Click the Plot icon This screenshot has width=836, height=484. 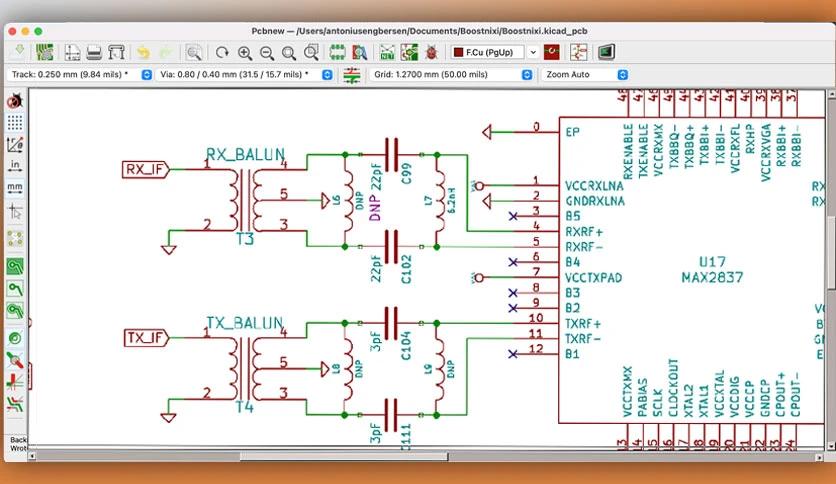(x=116, y=52)
